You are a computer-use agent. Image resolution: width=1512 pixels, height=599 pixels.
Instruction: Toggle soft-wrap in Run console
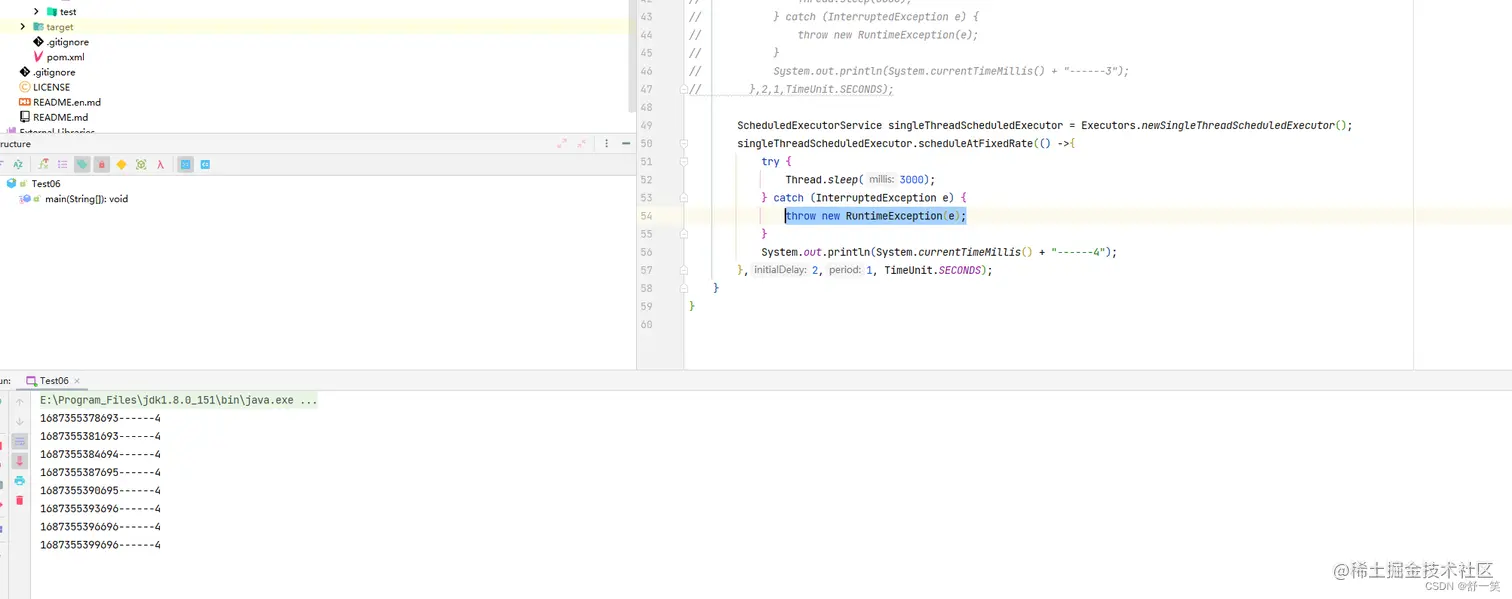pyautogui.click(x=19, y=441)
